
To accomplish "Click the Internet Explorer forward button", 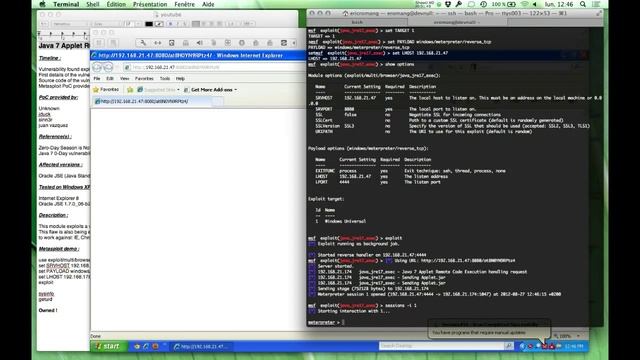I will (108, 67).
